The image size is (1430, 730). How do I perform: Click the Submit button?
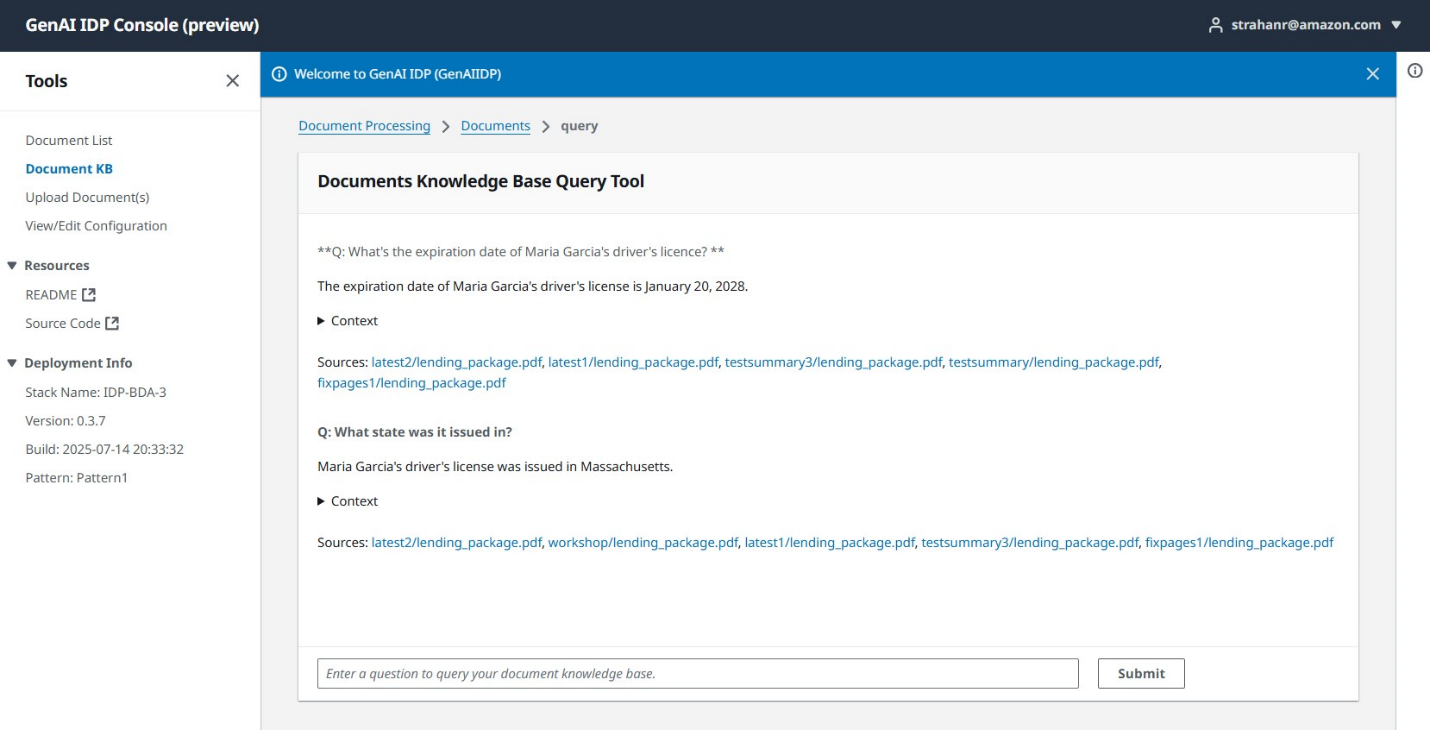point(1141,674)
